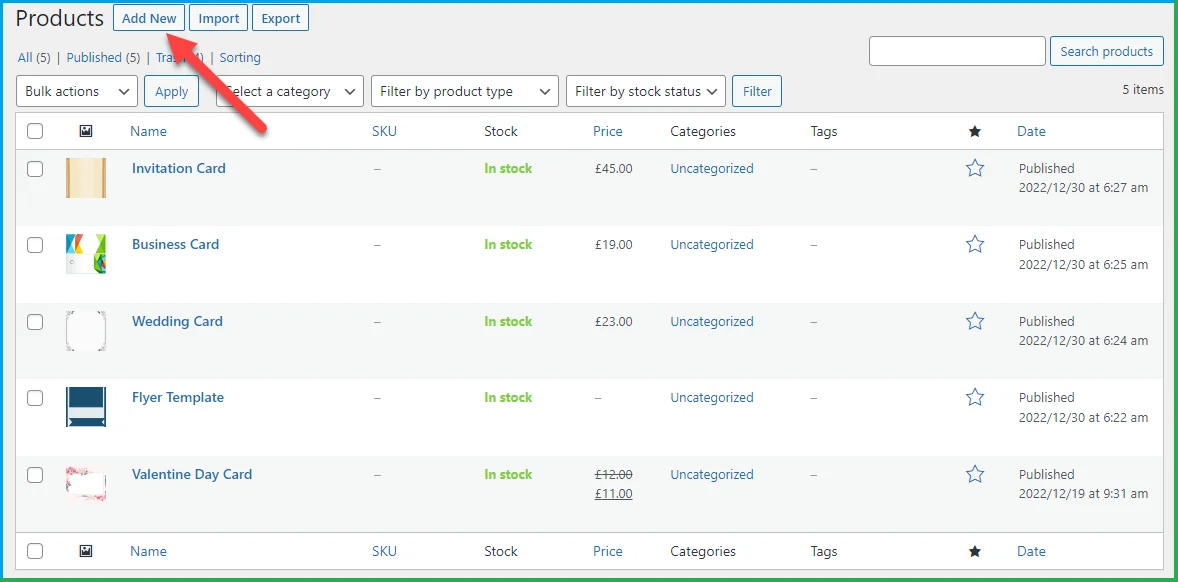Toggle featured star for Valentine Day Card
This screenshot has height=582, width=1178.
pyautogui.click(x=974, y=474)
